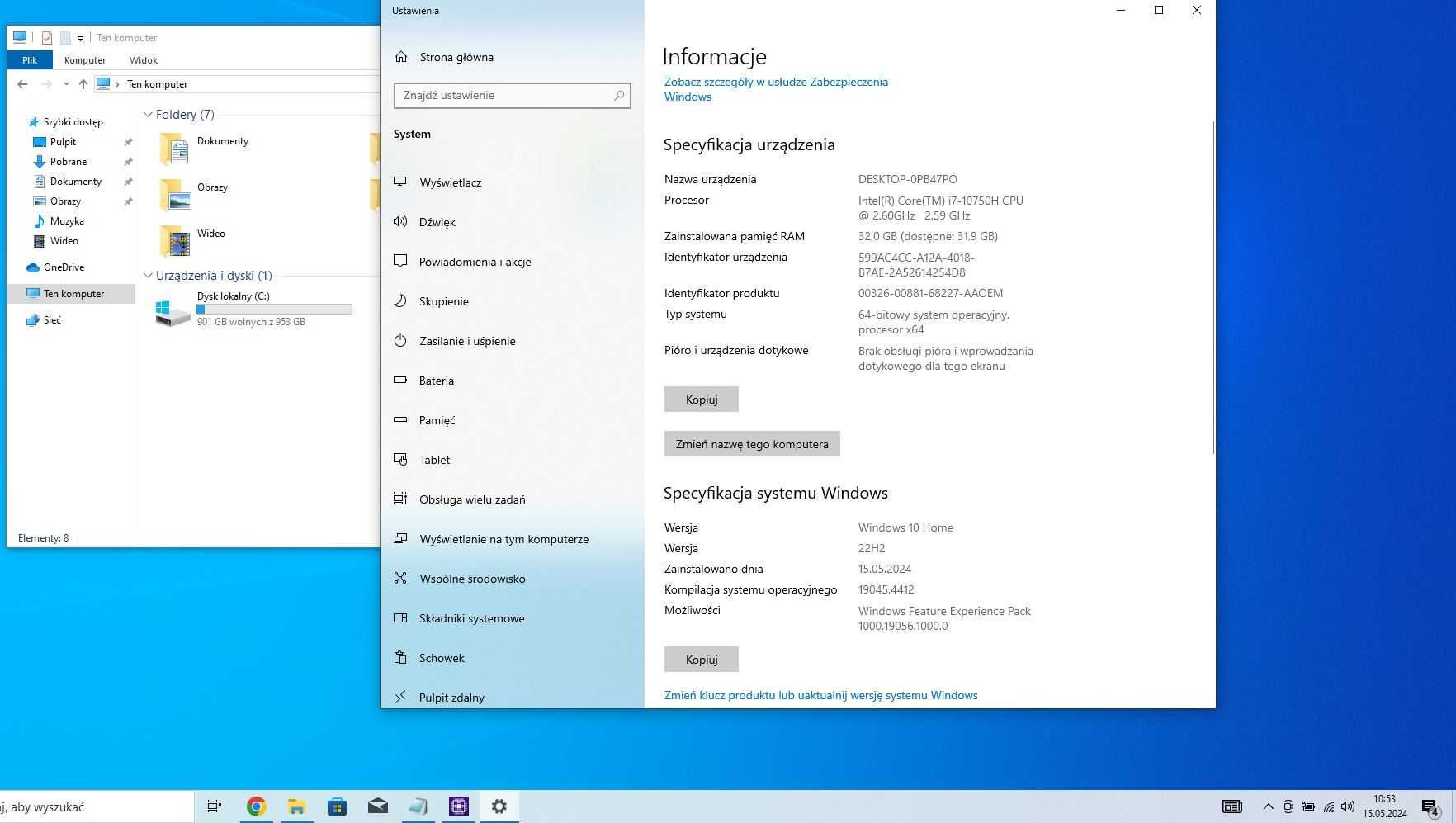Open Mail app from taskbar
The height and width of the screenshot is (823, 1456).
pyautogui.click(x=378, y=806)
